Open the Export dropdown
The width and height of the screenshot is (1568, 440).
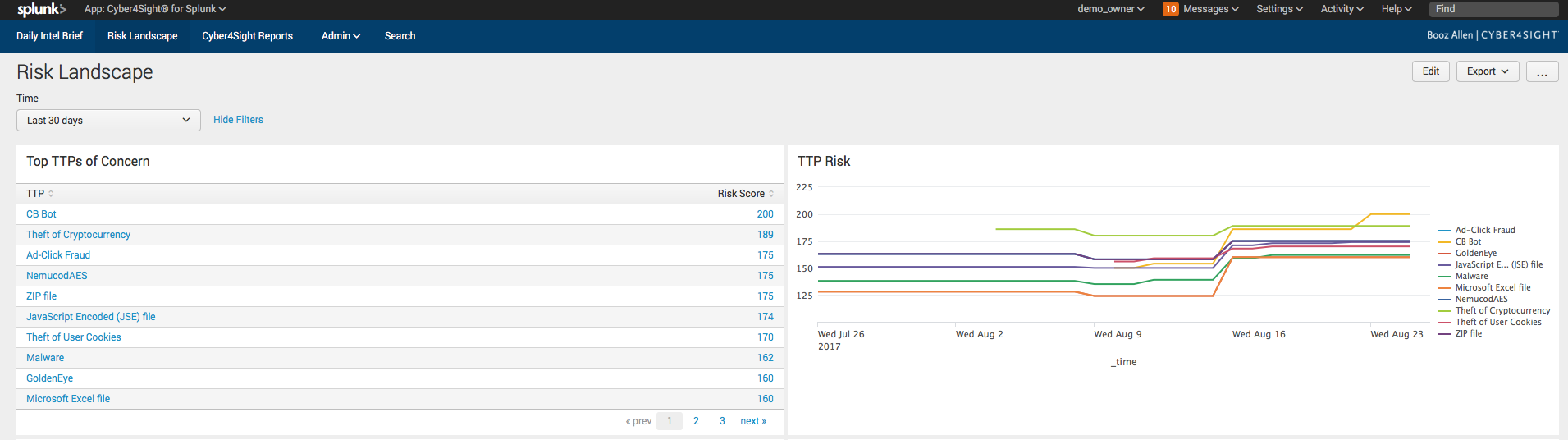pos(1488,71)
